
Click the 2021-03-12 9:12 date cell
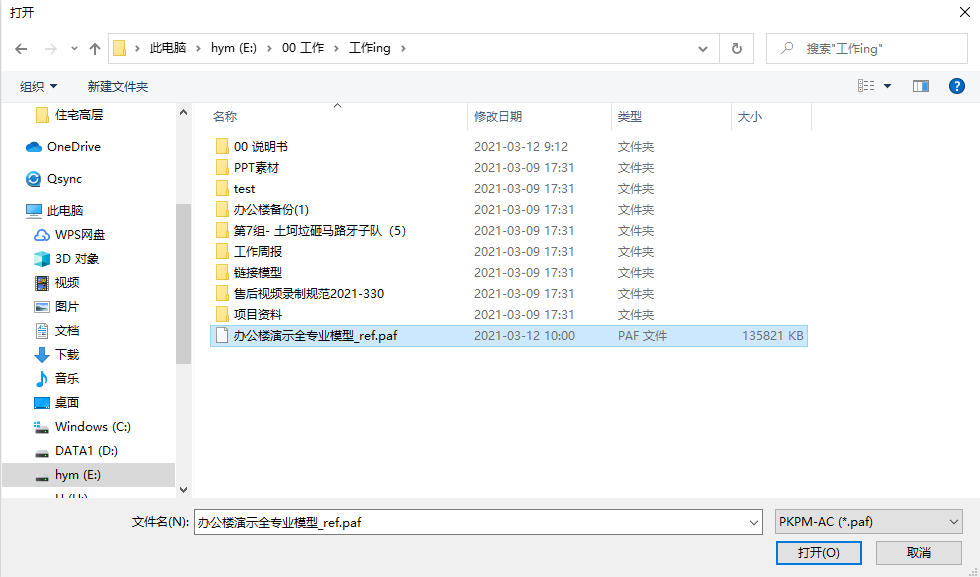tap(521, 147)
